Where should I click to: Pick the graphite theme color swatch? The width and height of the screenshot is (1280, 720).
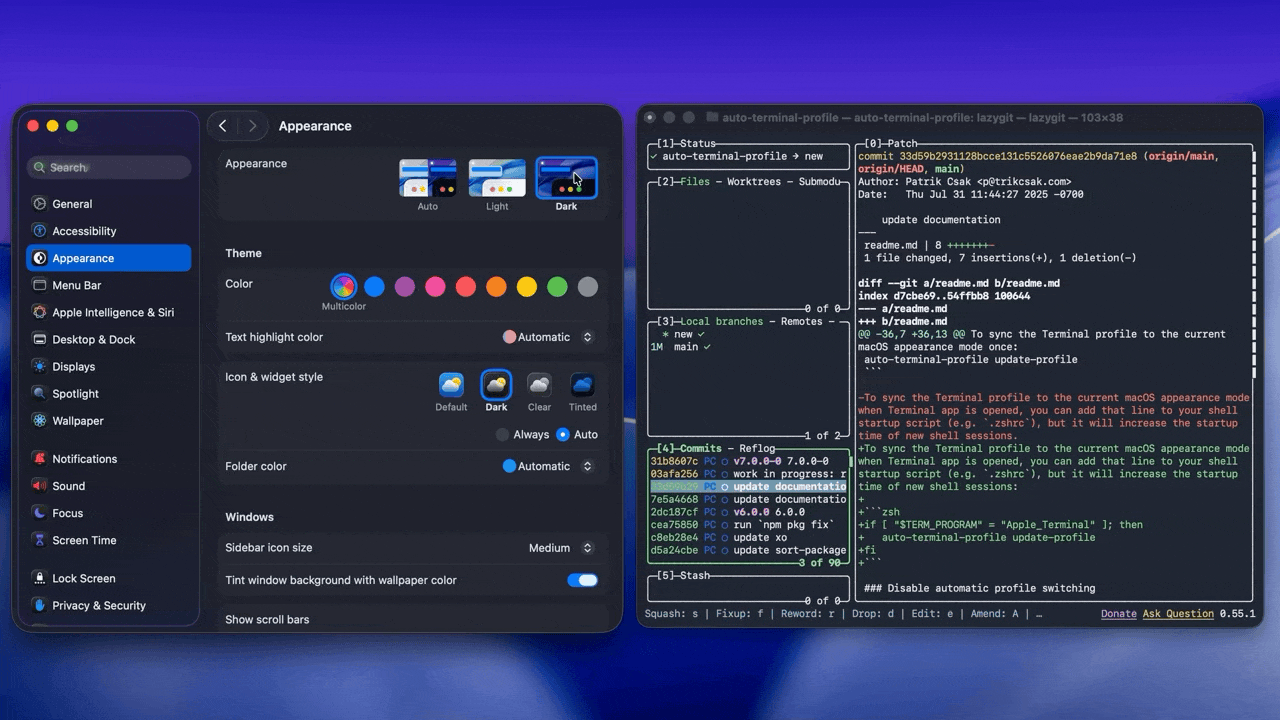(588, 287)
